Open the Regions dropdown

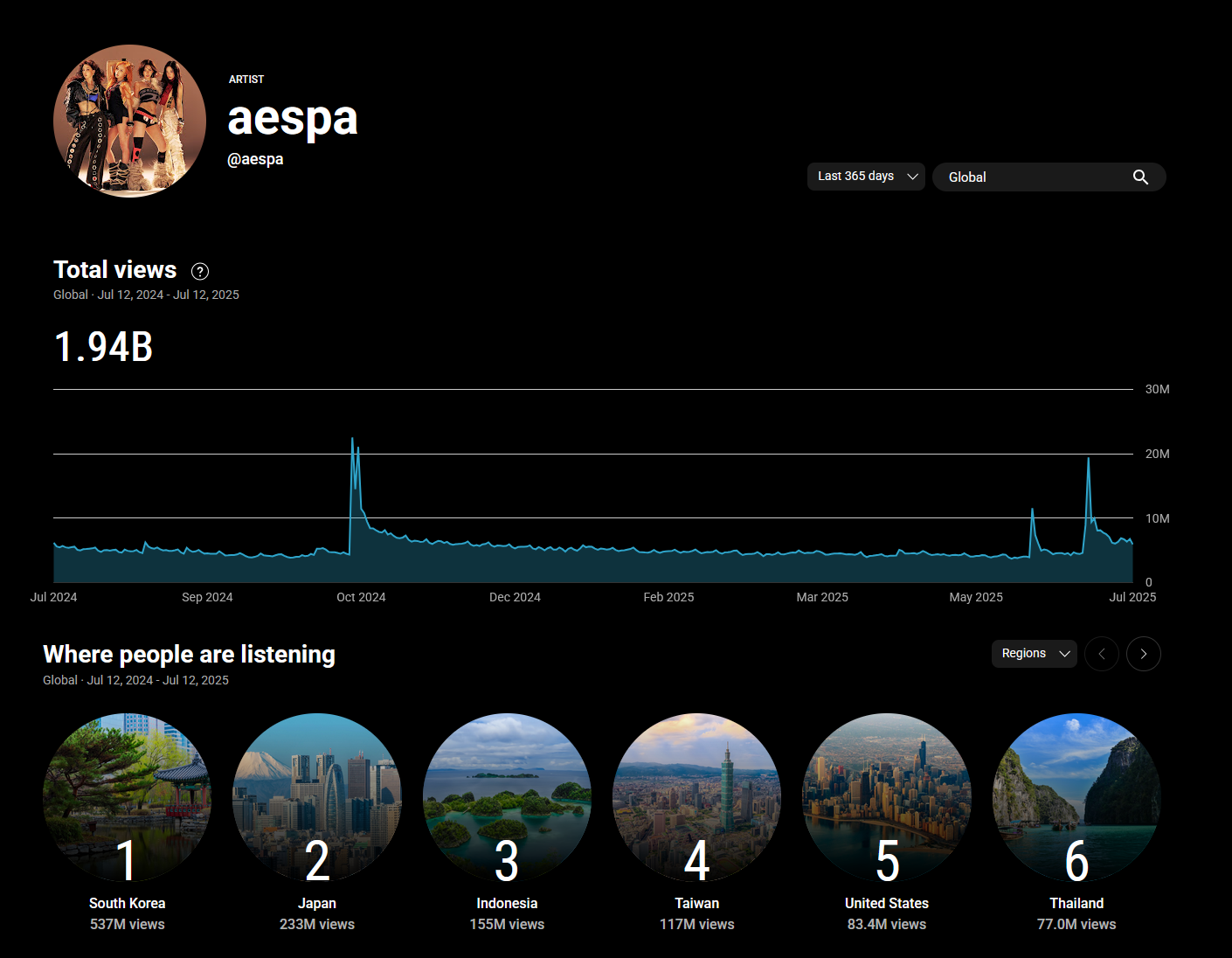pos(1035,654)
